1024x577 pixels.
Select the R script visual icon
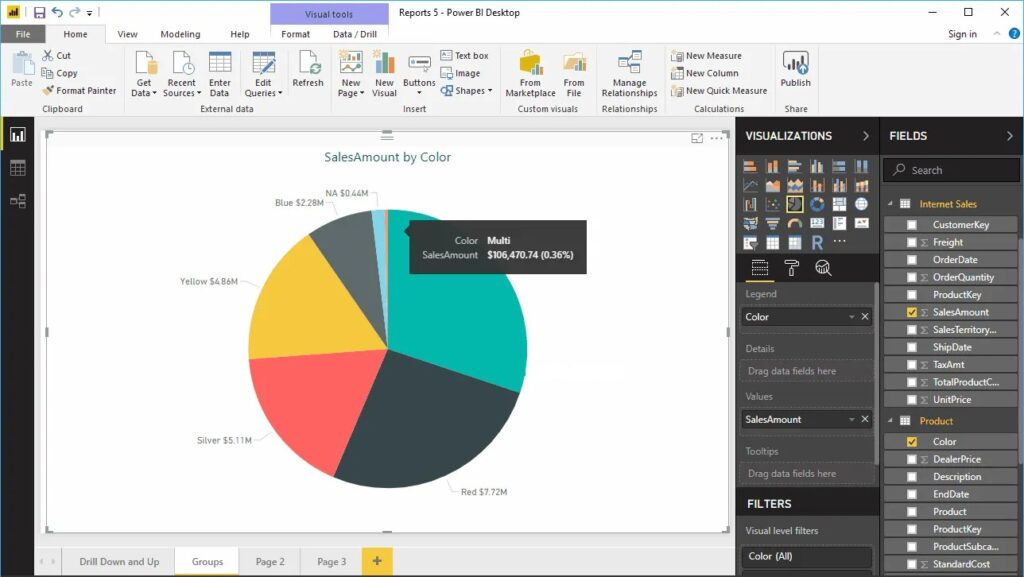pos(817,243)
